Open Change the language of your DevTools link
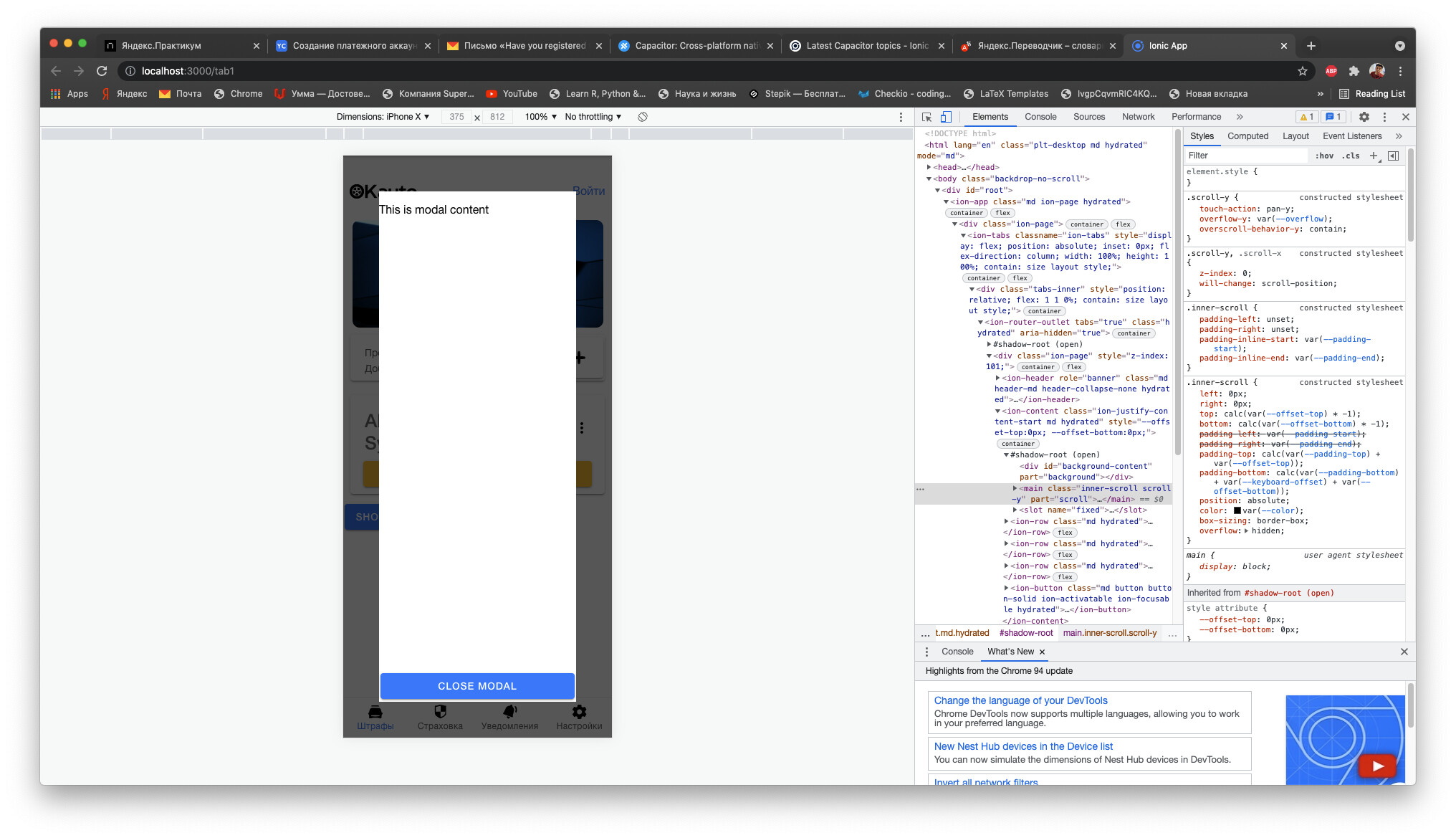Viewport: 1456px width, 838px height. point(1020,700)
